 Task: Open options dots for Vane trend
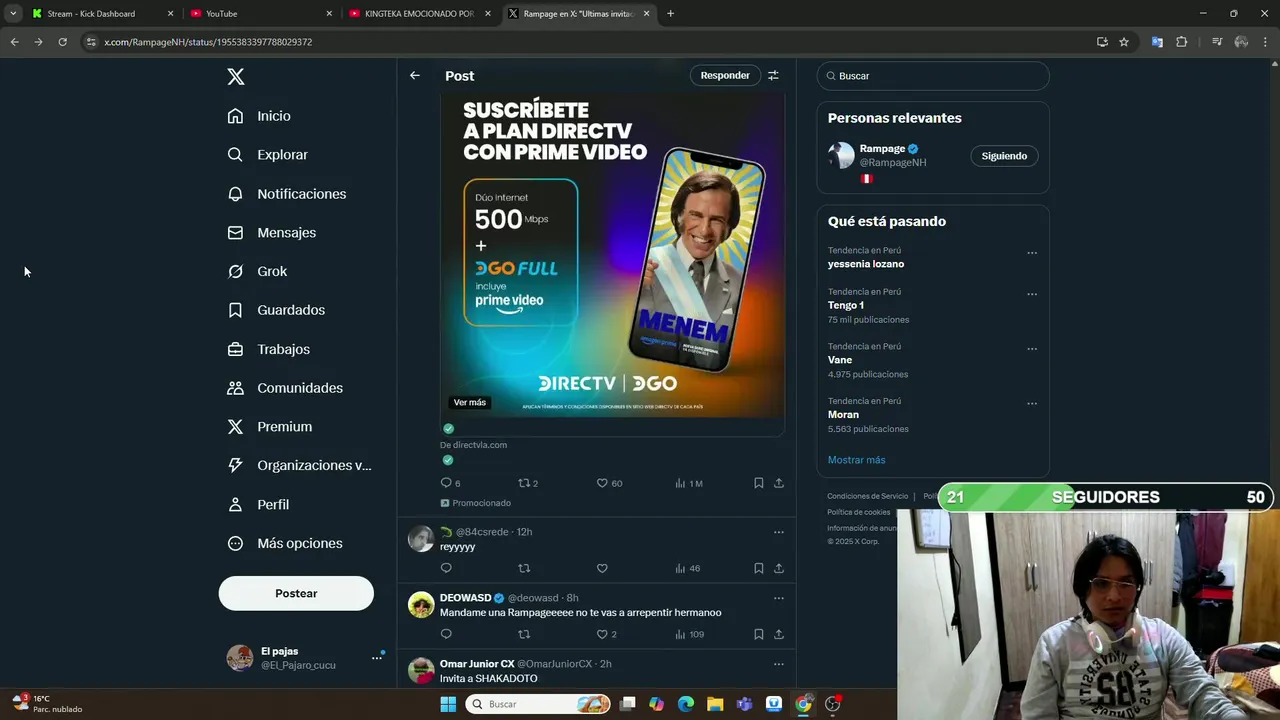click(x=1032, y=349)
